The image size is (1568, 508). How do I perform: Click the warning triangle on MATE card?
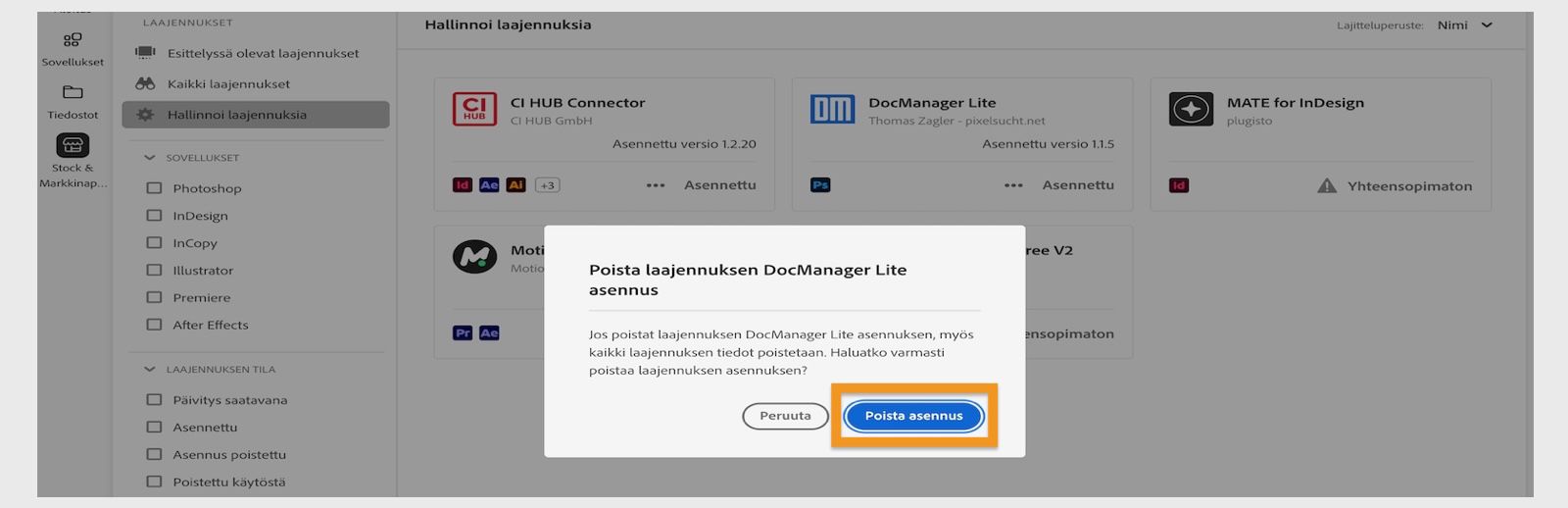coord(1327,185)
